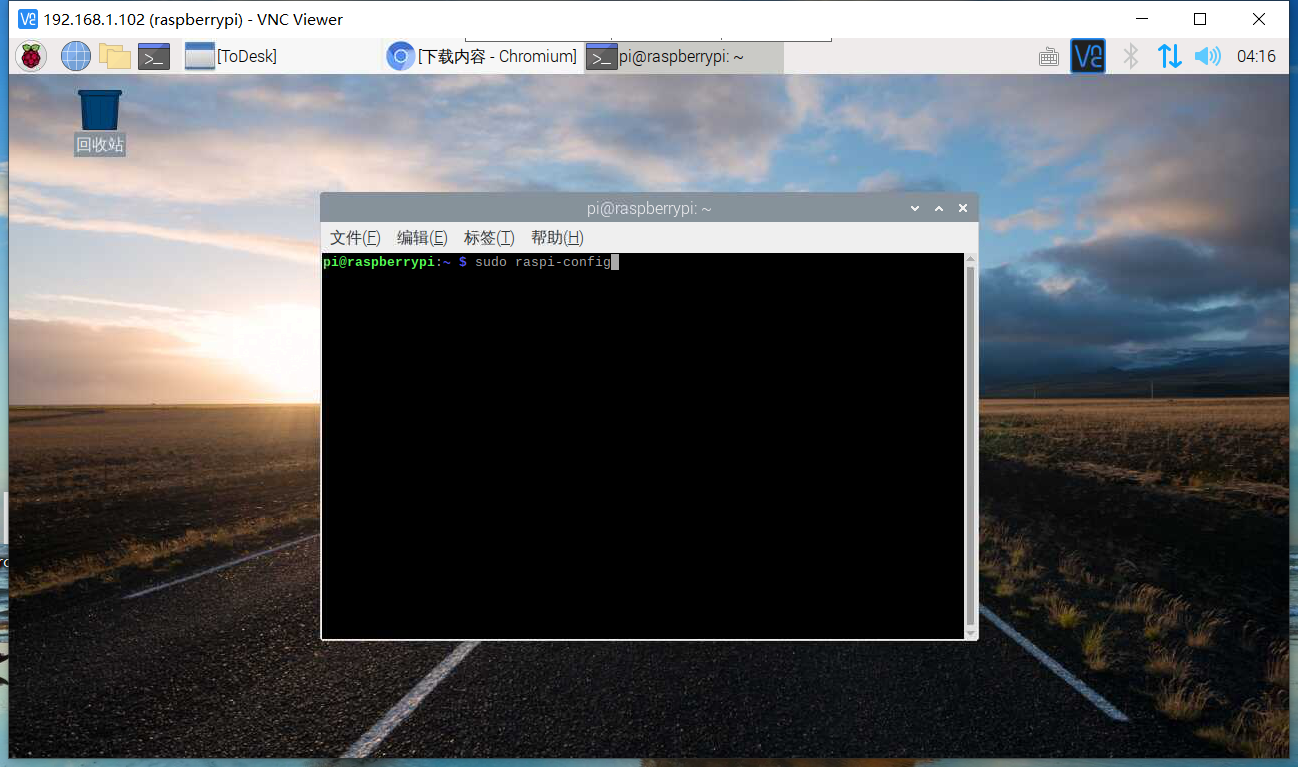The image size is (1298, 767).
Task: Open the 标签(T) terminal menu
Action: [489, 237]
